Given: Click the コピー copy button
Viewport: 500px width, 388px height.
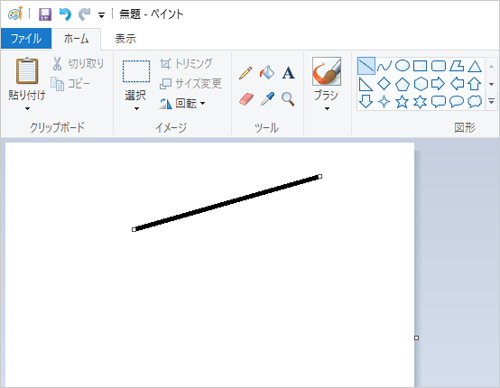Looking at the screenshot, I should [70, 84].
